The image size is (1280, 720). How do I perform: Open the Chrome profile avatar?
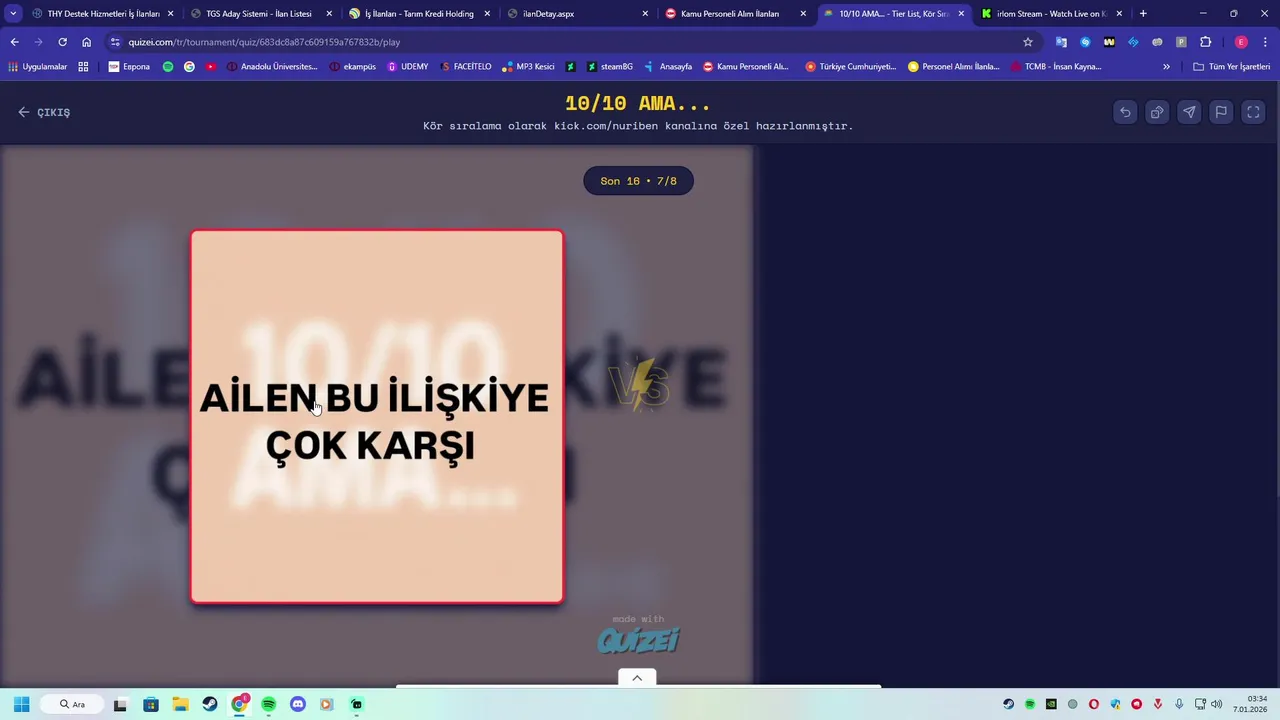pos(1241,42)
